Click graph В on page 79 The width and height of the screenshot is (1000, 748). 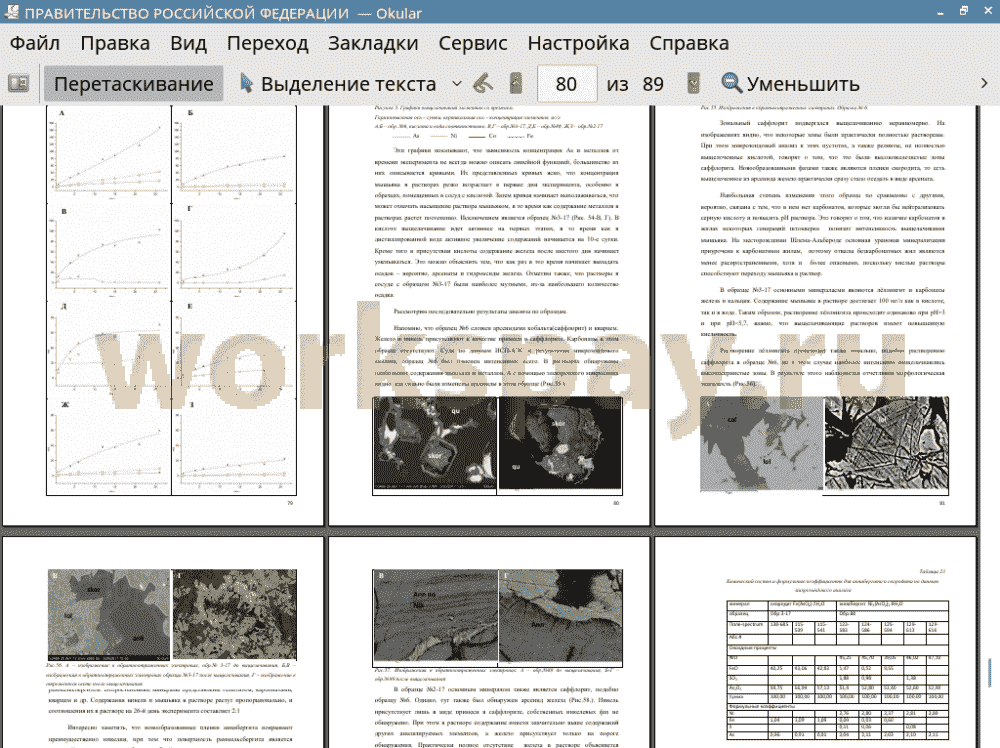[109, 251]
